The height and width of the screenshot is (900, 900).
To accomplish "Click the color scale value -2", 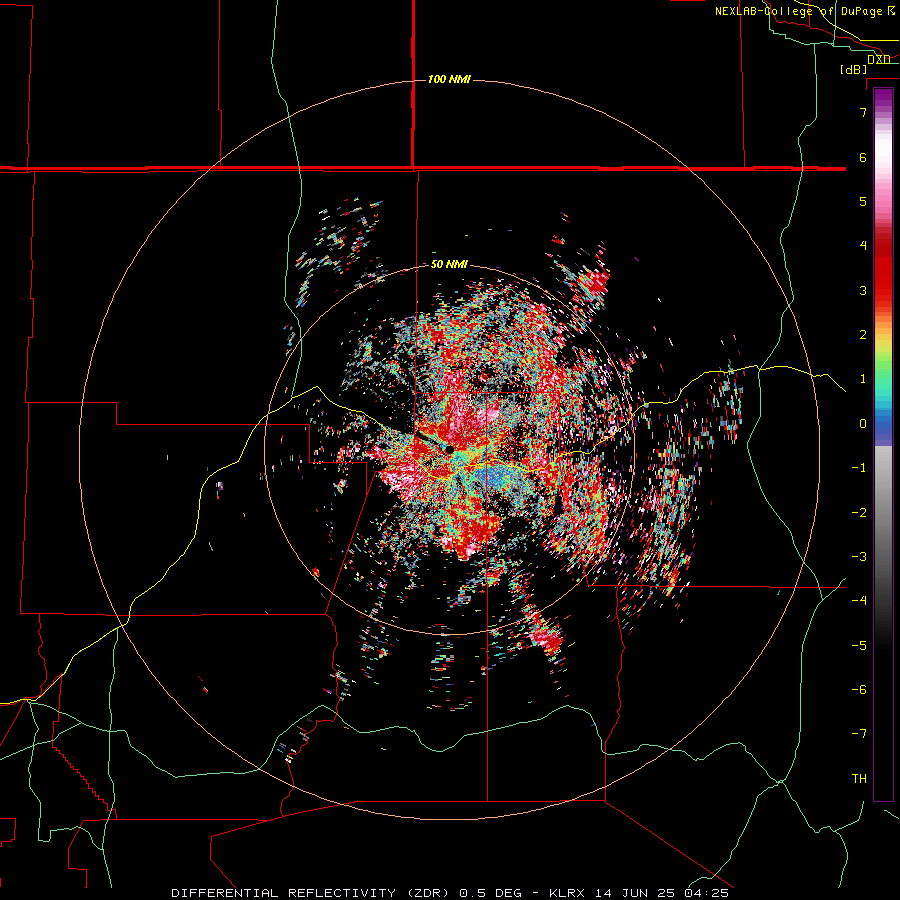I will [859, 513].
